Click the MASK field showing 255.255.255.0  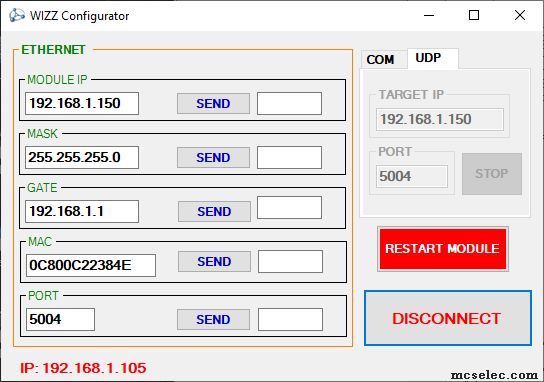click(82, 157)
